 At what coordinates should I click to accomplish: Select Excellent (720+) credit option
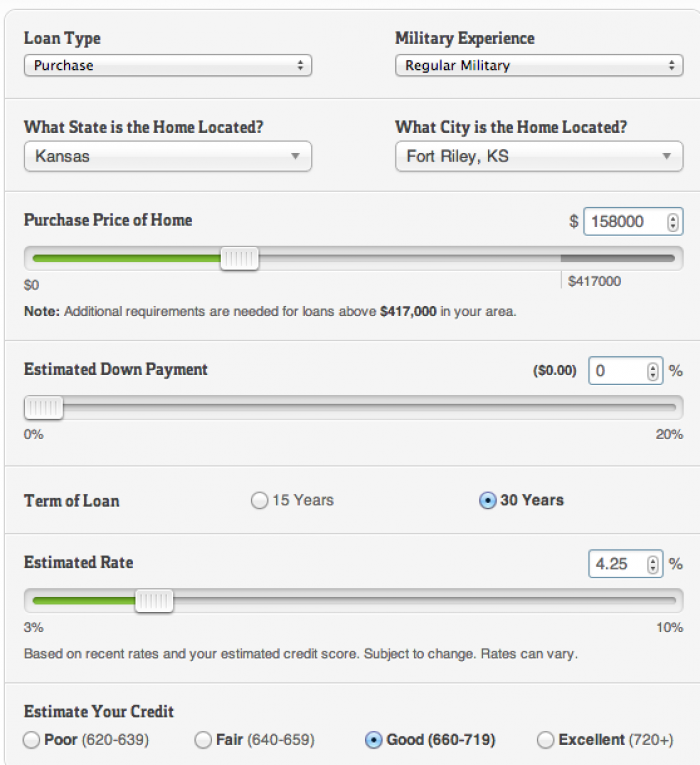tap(545, 740)
